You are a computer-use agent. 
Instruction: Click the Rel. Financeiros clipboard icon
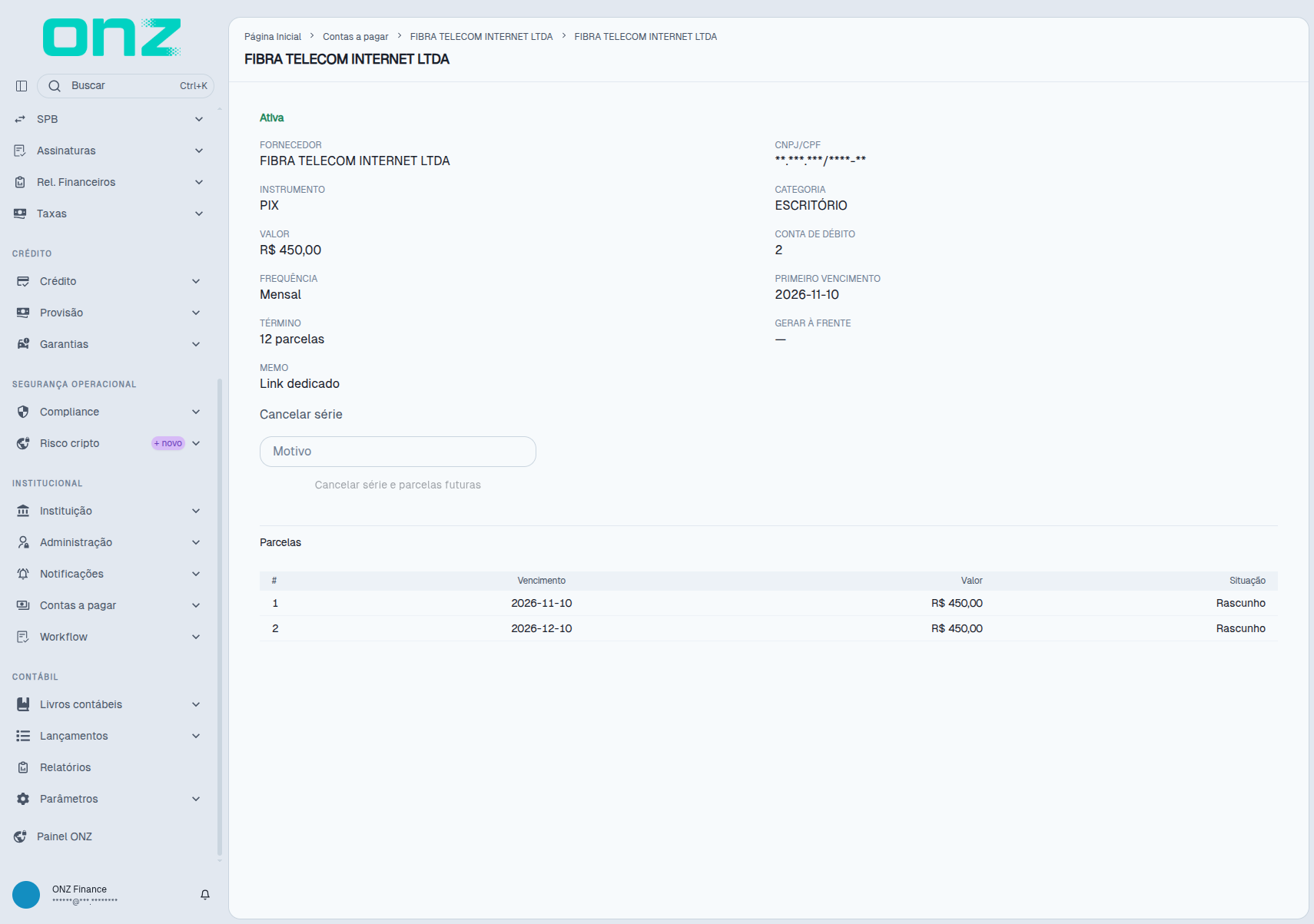[20, 182]
